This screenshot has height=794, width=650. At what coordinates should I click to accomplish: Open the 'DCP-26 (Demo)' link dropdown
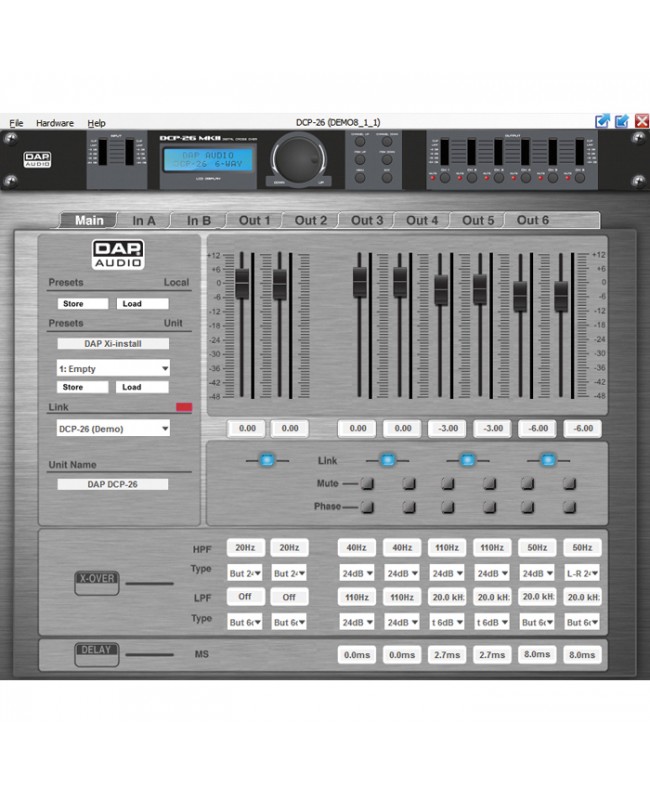[113, 428]
